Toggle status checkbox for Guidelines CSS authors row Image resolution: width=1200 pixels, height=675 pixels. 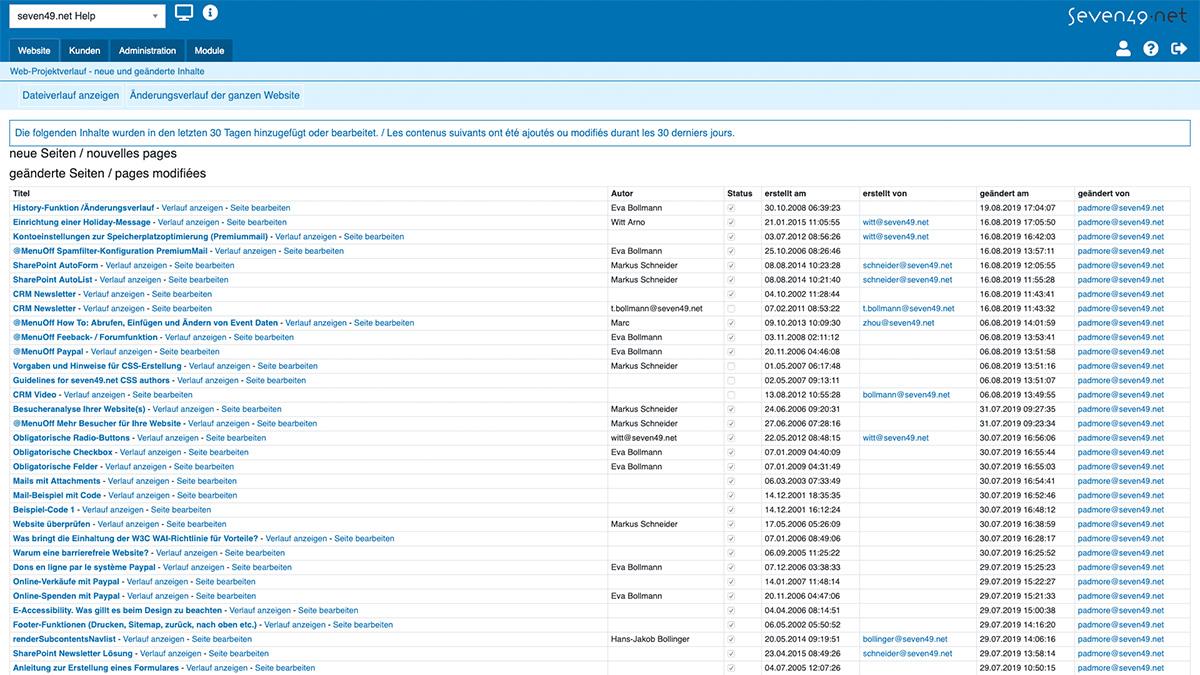tap(731, 381)
